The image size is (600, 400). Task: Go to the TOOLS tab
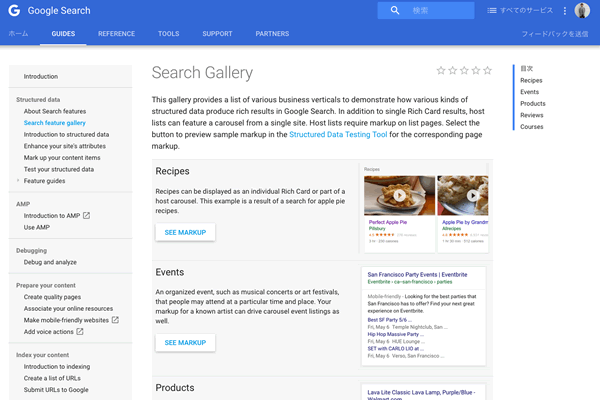pos(168,34)
